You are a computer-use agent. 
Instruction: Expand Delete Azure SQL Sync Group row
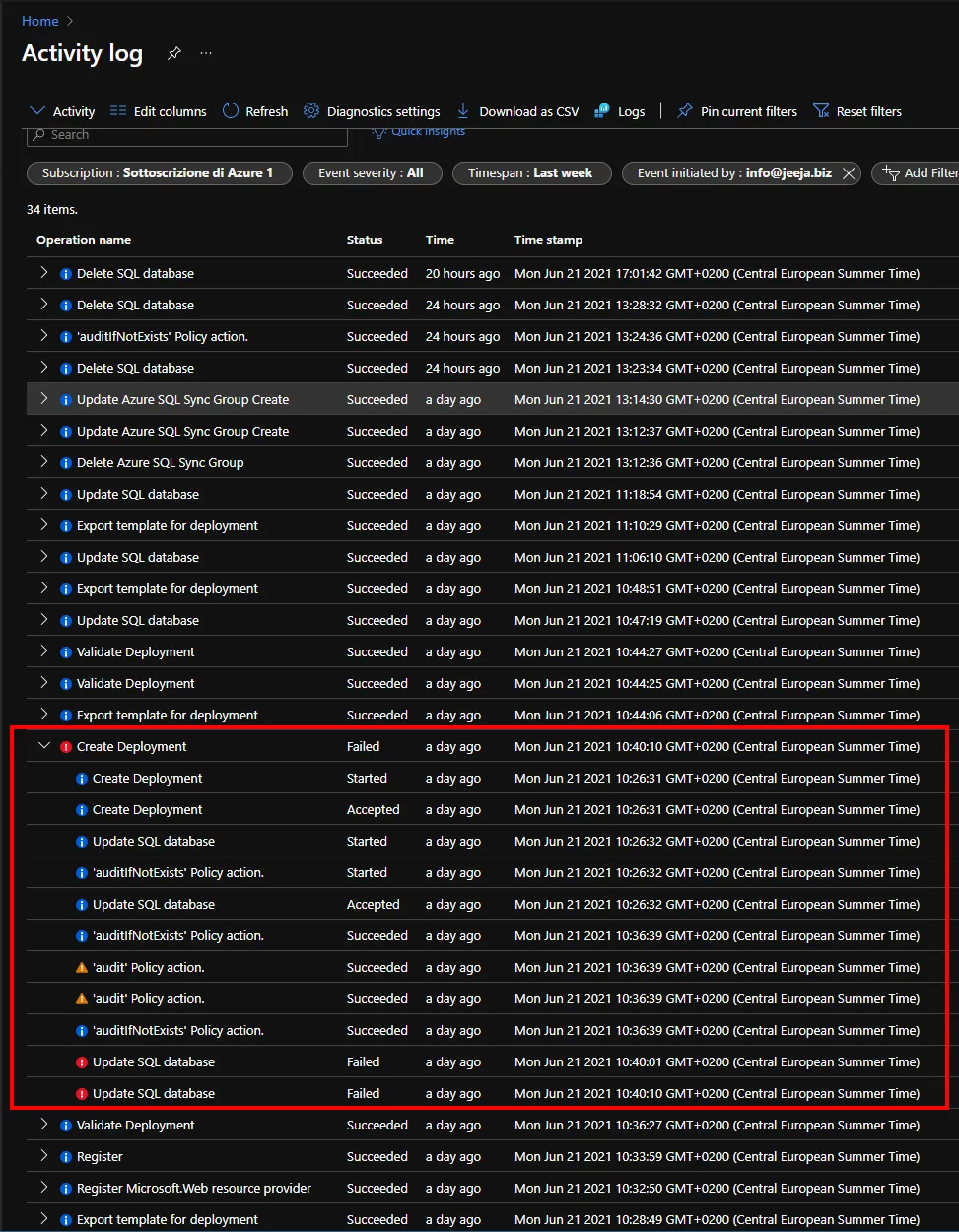[x=43, y=462]
